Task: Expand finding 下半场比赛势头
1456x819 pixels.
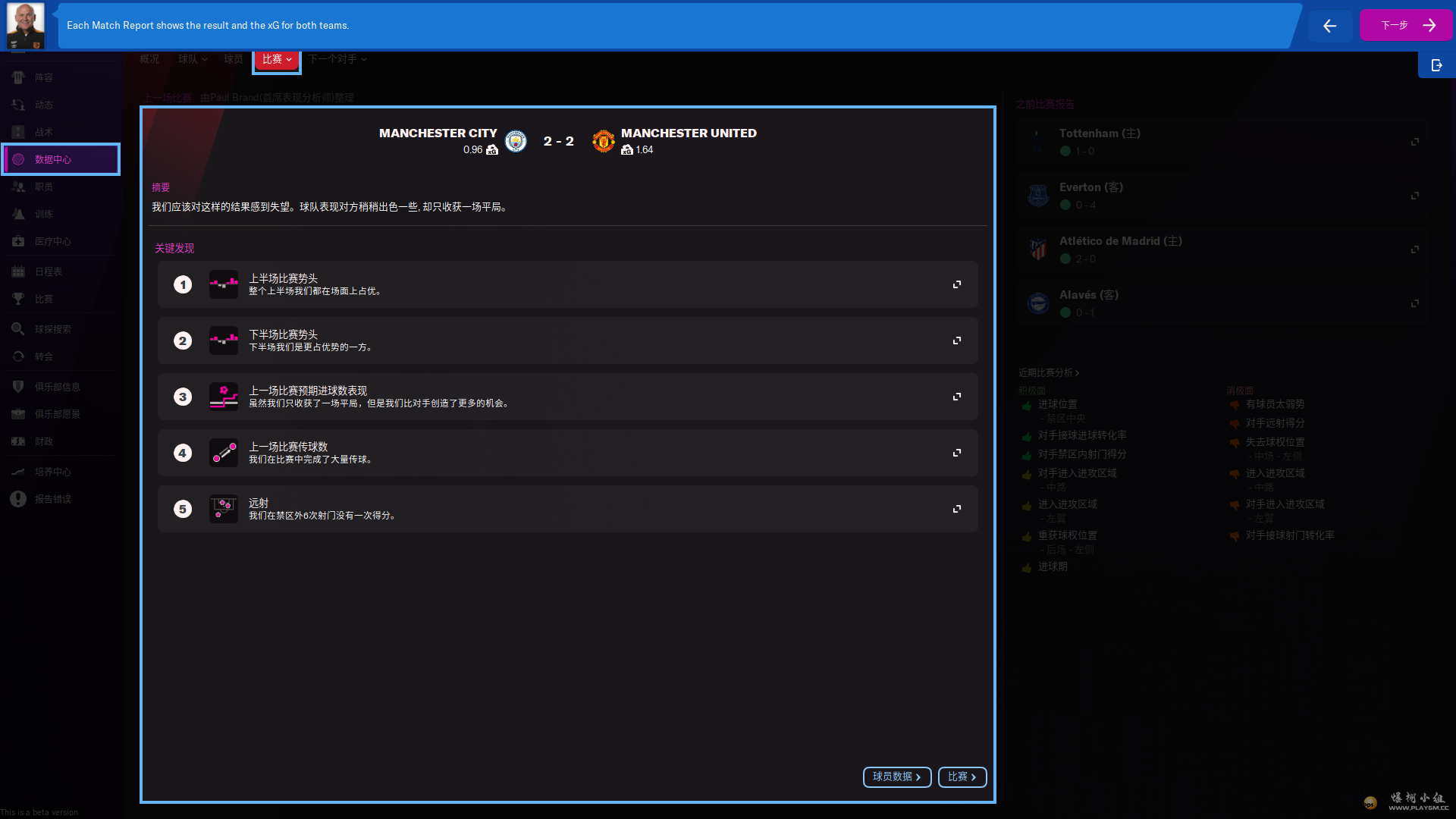Action: point(957,340)
